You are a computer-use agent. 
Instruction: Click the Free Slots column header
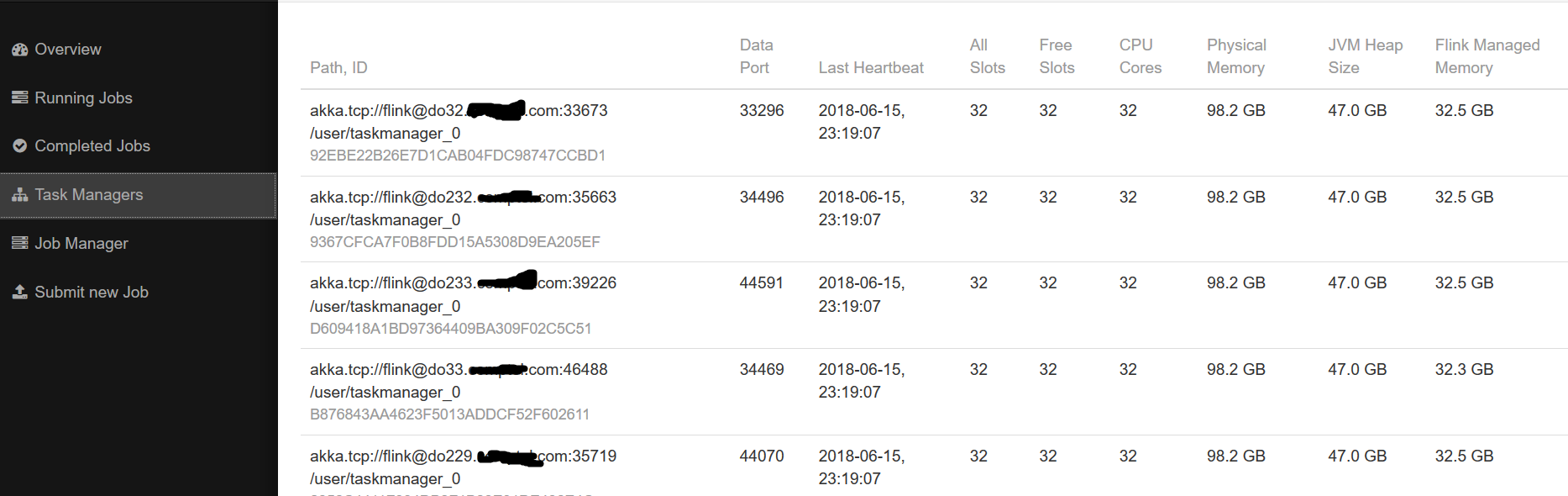[x=1057, y=56]
